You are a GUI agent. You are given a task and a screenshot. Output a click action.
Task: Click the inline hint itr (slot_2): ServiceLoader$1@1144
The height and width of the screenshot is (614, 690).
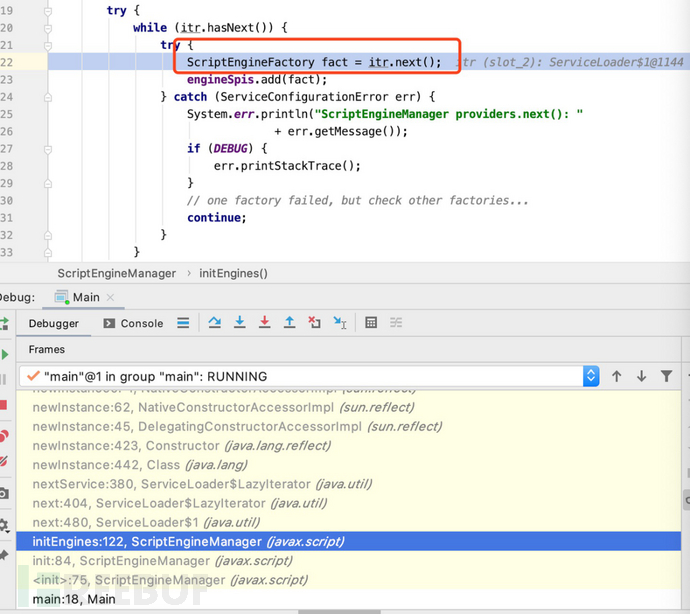(x=569, y=63)
